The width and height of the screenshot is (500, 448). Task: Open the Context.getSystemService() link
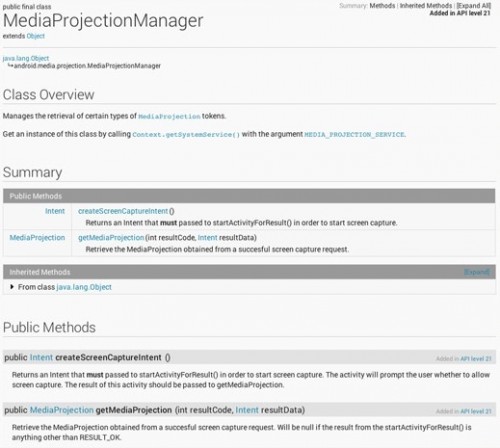(x=186, y=135)
